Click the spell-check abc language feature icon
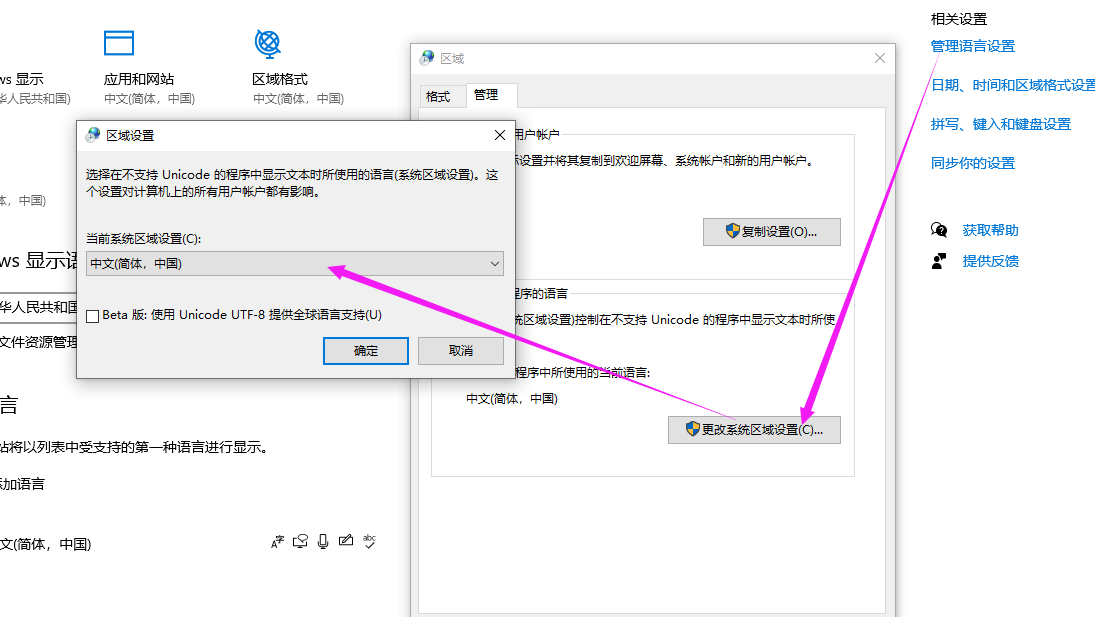Viewport: 1095px width, 617px height. 369,541
